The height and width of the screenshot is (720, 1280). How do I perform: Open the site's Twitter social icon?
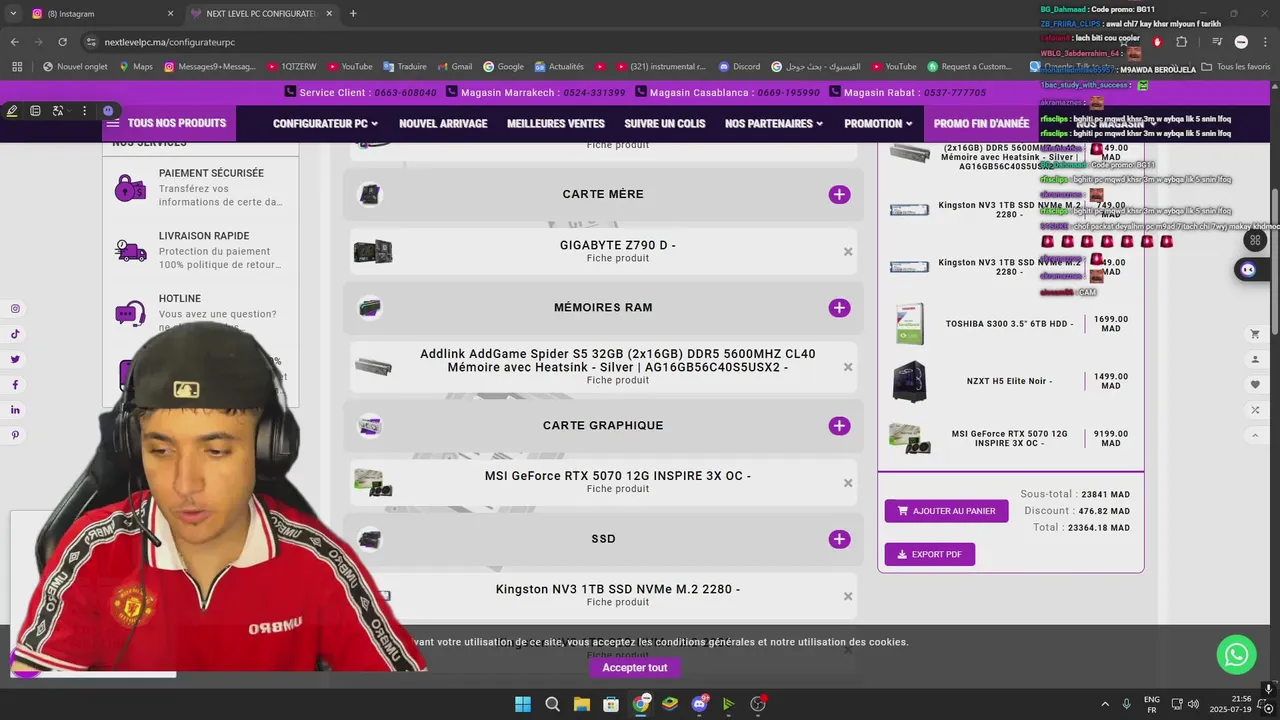pos(15,359)
